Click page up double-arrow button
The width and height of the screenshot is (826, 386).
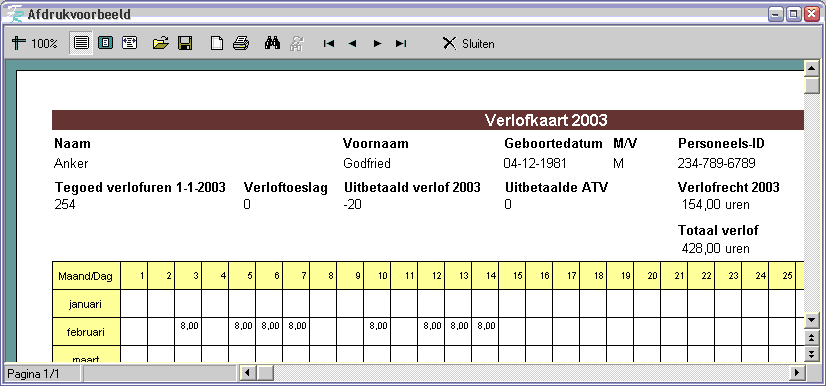coord(811,338)
